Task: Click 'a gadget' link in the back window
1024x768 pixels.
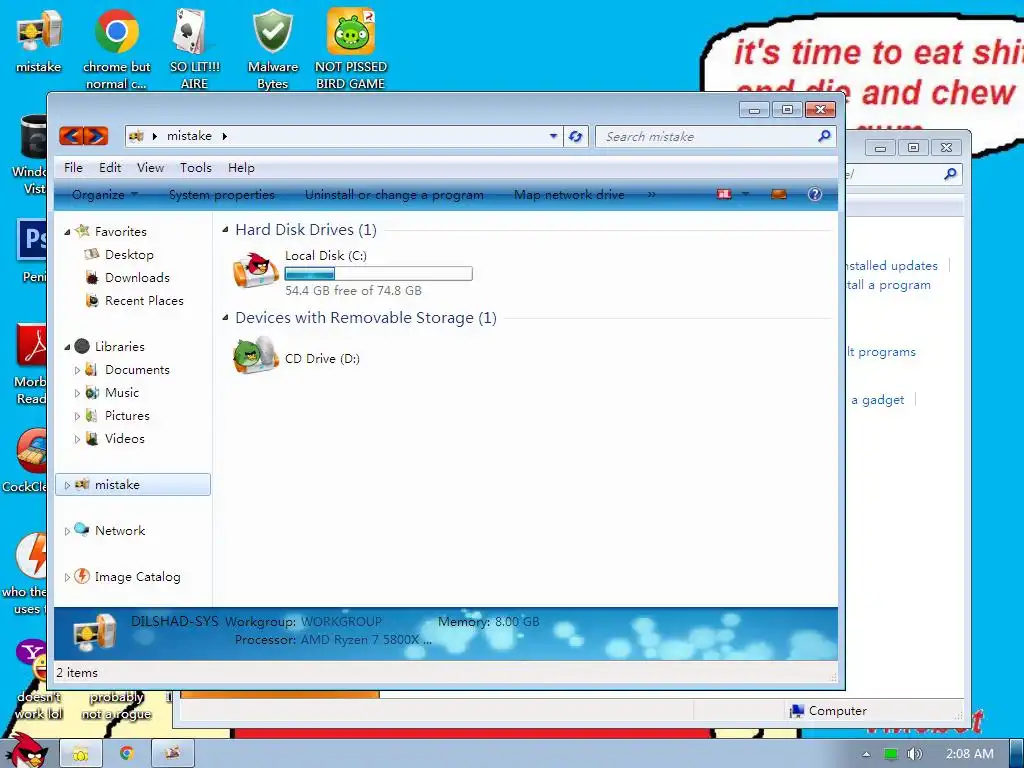Action: [878, 400]
